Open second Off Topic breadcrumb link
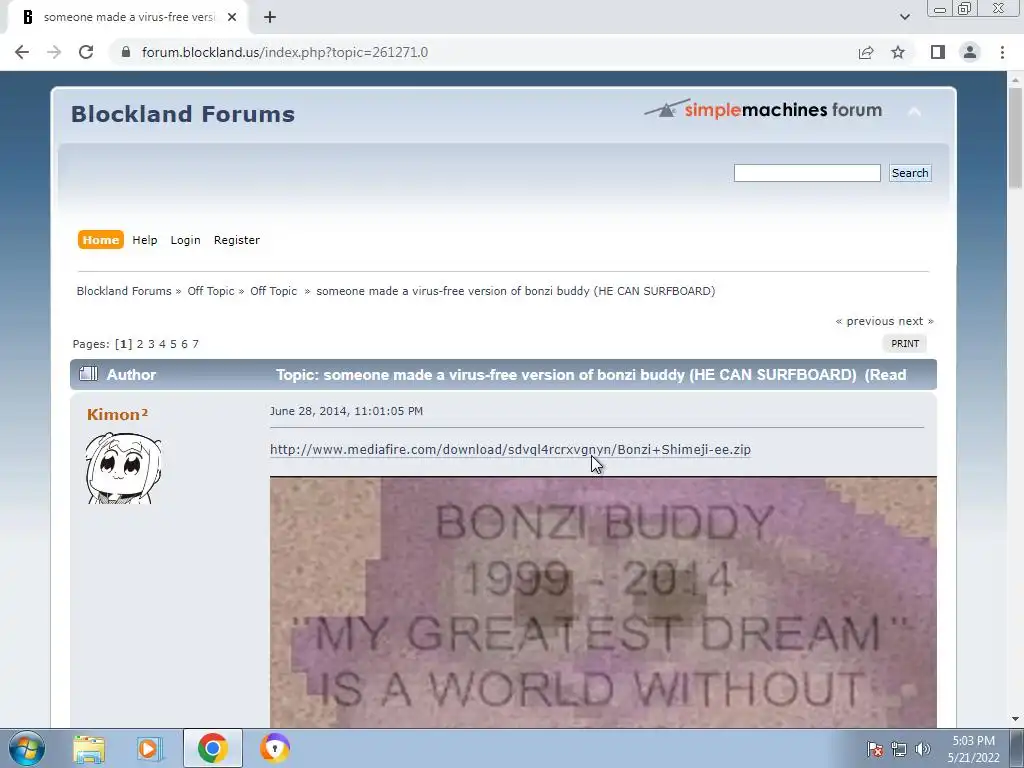The height and width of the screenshot is (768, 1024). (273, 291)
